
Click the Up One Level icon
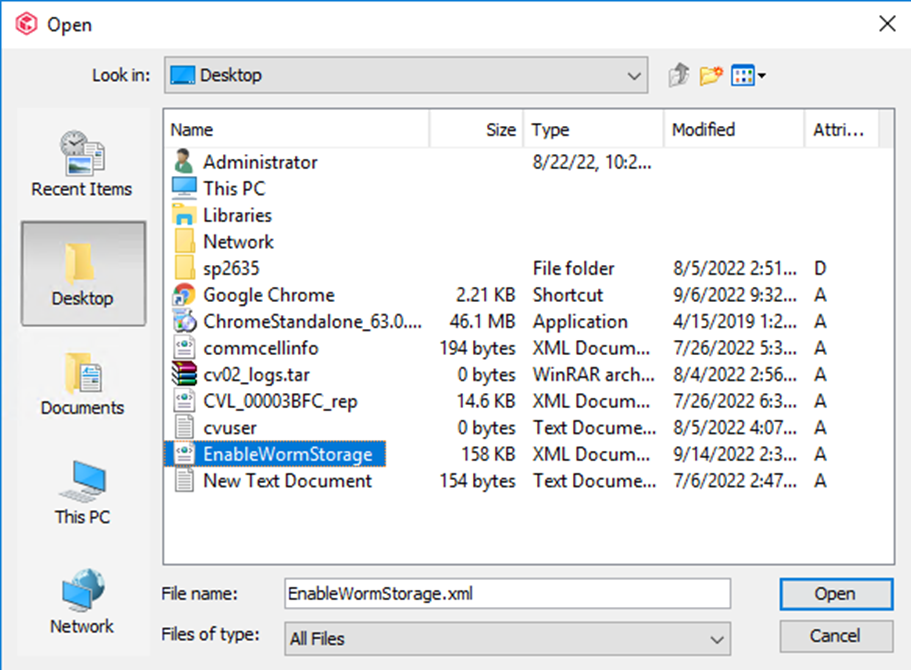(x=679, y=76)
